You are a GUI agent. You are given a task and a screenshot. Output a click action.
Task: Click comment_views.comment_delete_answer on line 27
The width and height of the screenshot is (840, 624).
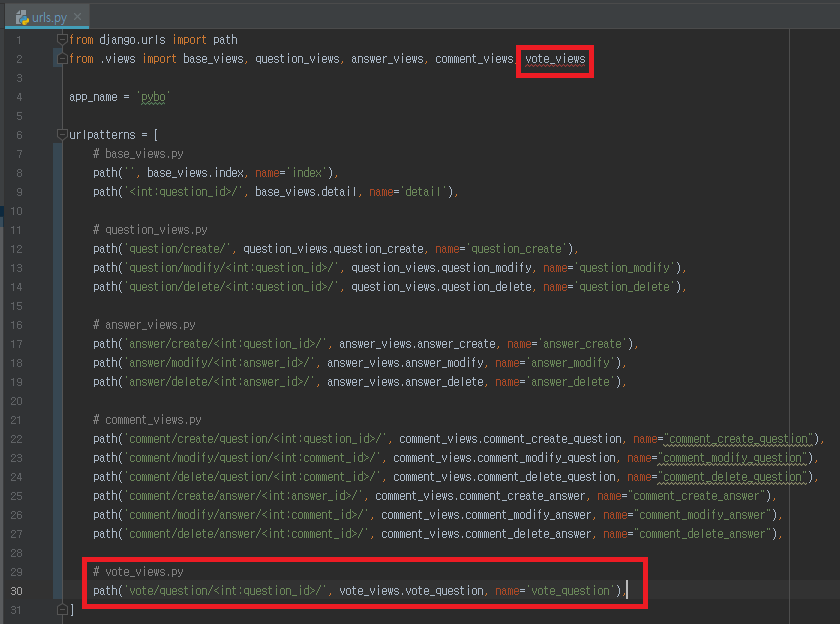(x=486, y=534)
